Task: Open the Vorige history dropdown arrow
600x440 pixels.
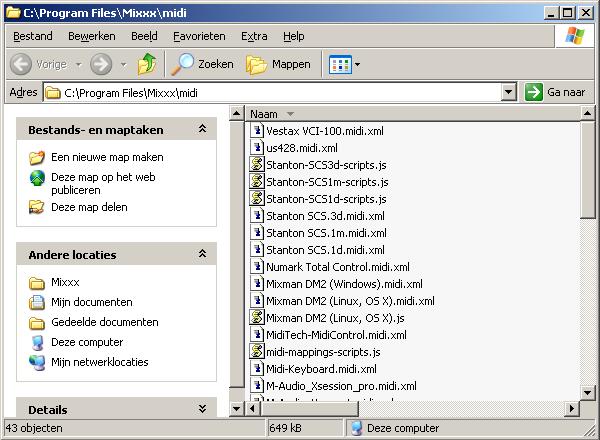Action: pos(78,64)
